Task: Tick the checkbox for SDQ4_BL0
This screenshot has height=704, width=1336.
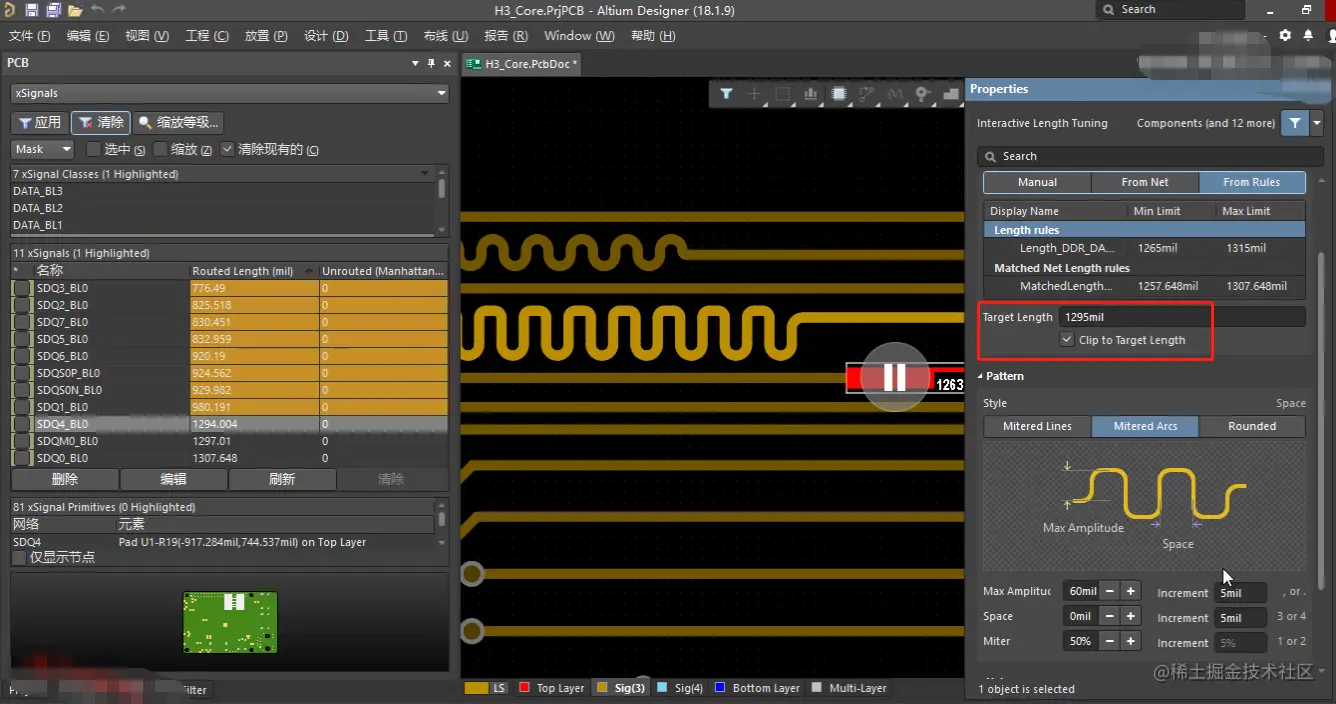Action: tap(21, 424)
